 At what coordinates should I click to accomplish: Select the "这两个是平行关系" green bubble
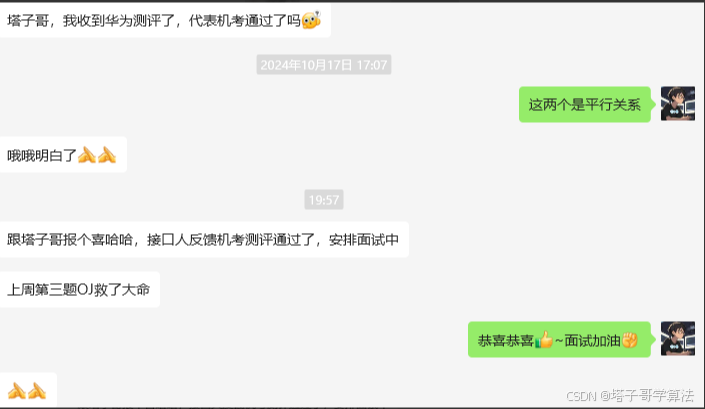585,104
